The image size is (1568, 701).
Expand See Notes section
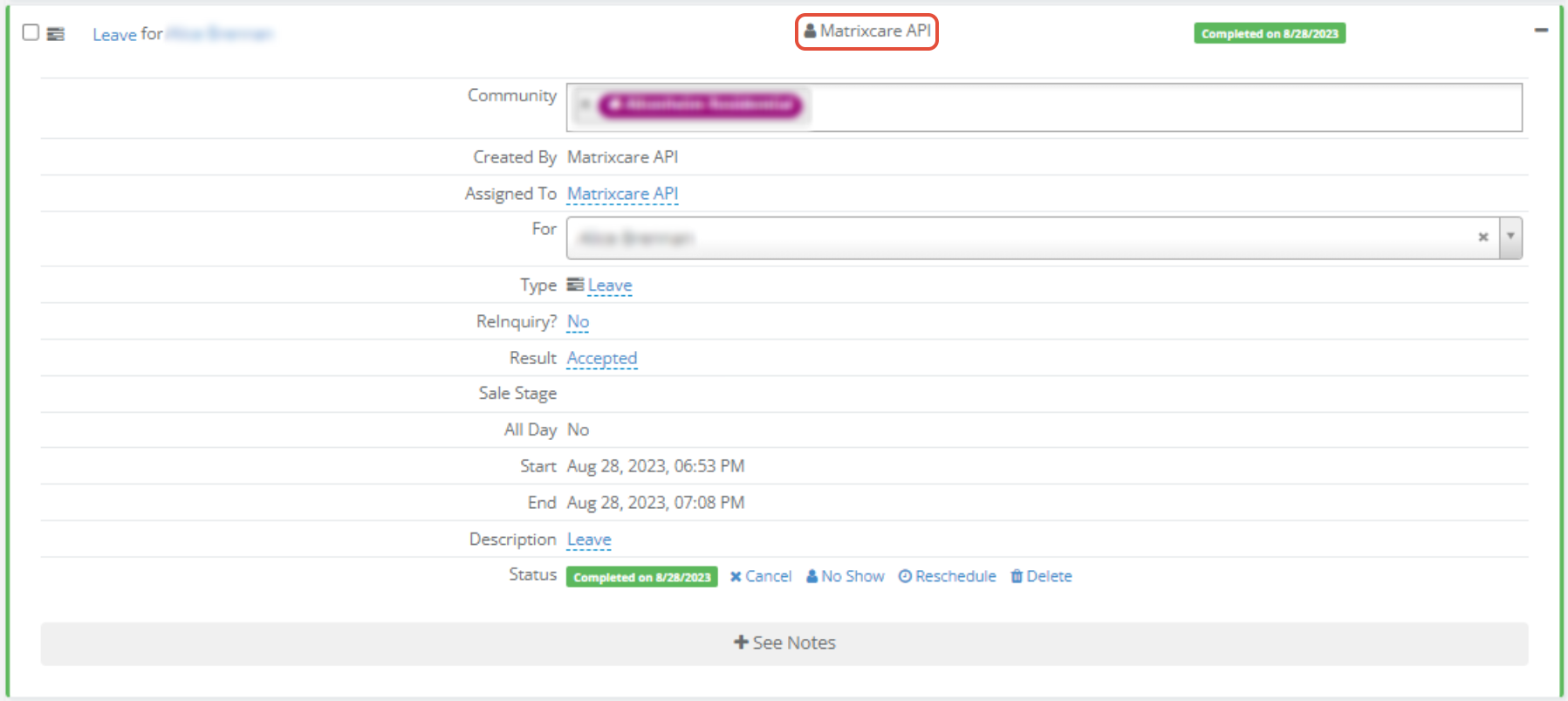click(784, 643)
